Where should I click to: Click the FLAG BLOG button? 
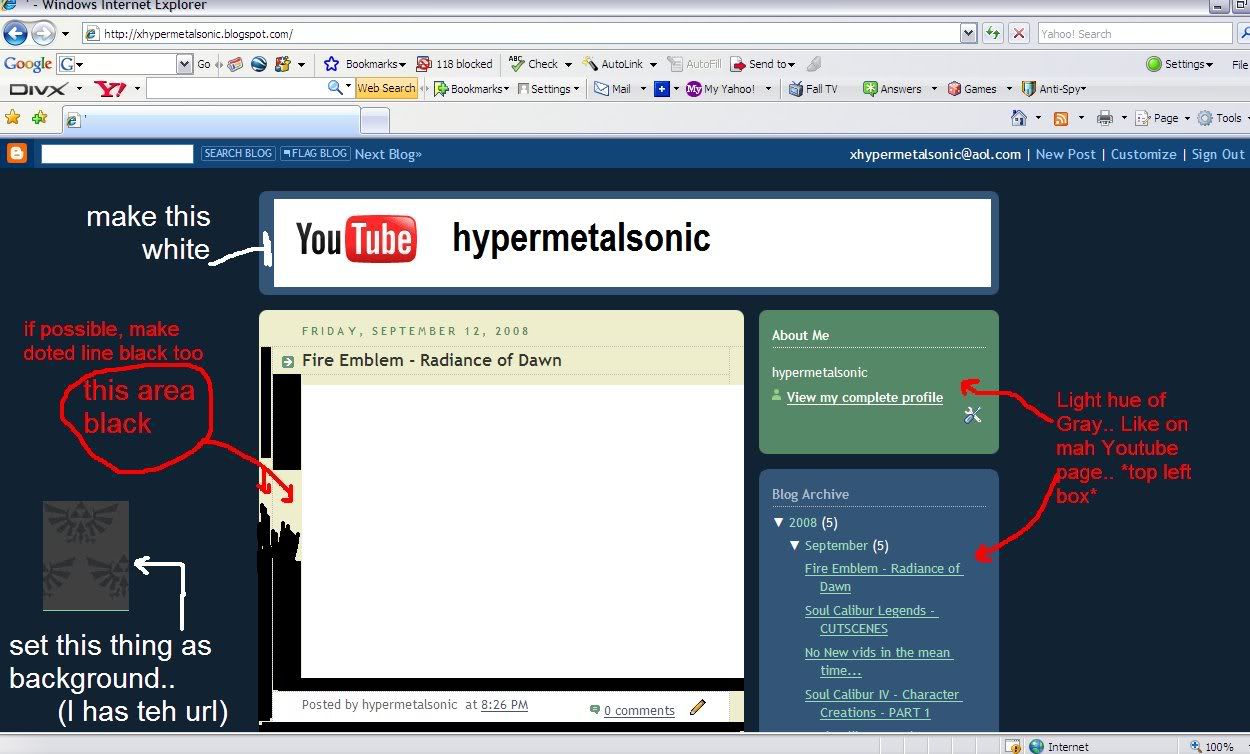315,154
